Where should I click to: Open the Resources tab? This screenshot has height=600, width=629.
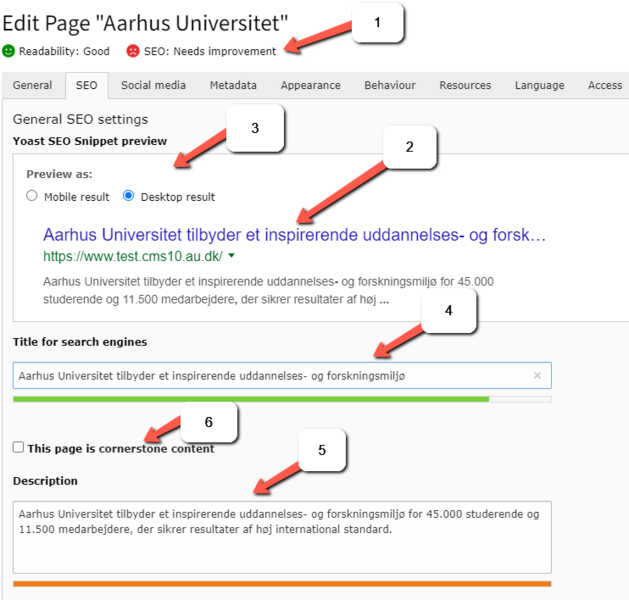[x=465, y=85]
